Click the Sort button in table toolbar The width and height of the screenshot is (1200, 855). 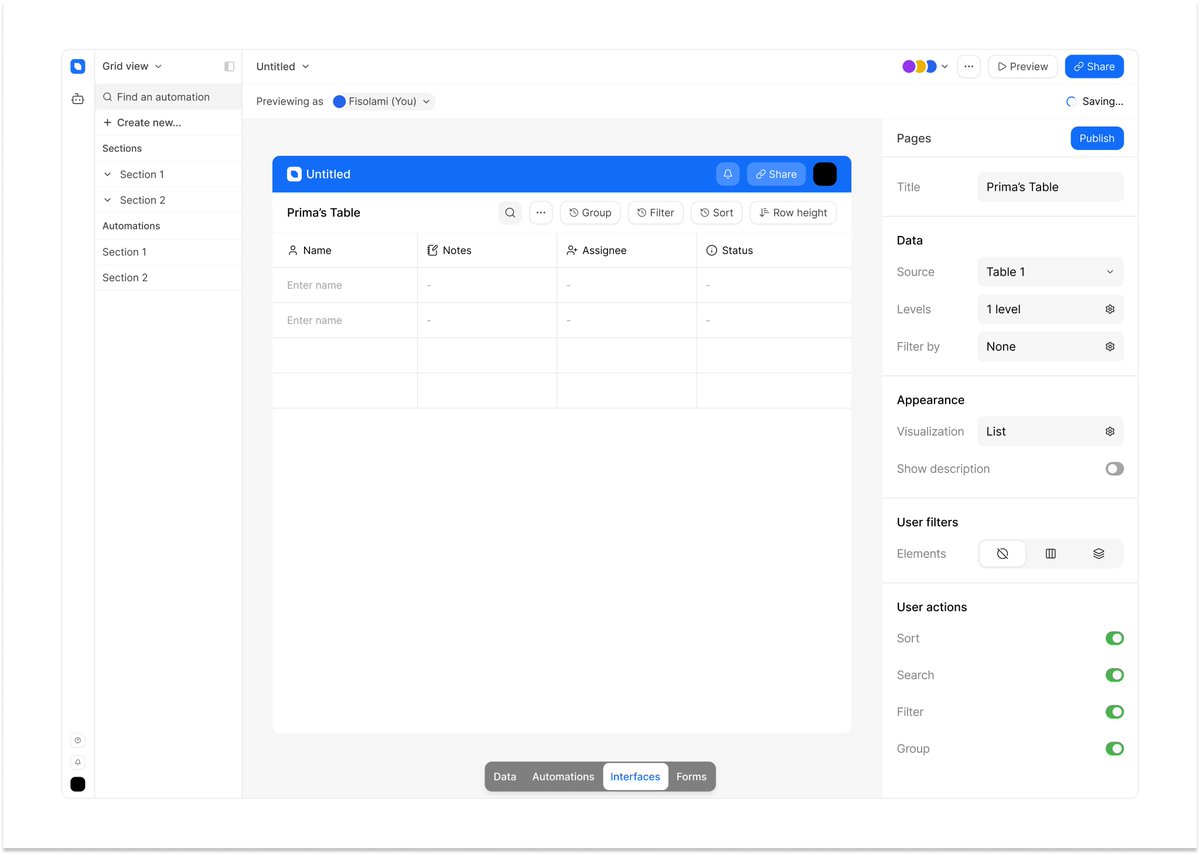tap(716, 213)
